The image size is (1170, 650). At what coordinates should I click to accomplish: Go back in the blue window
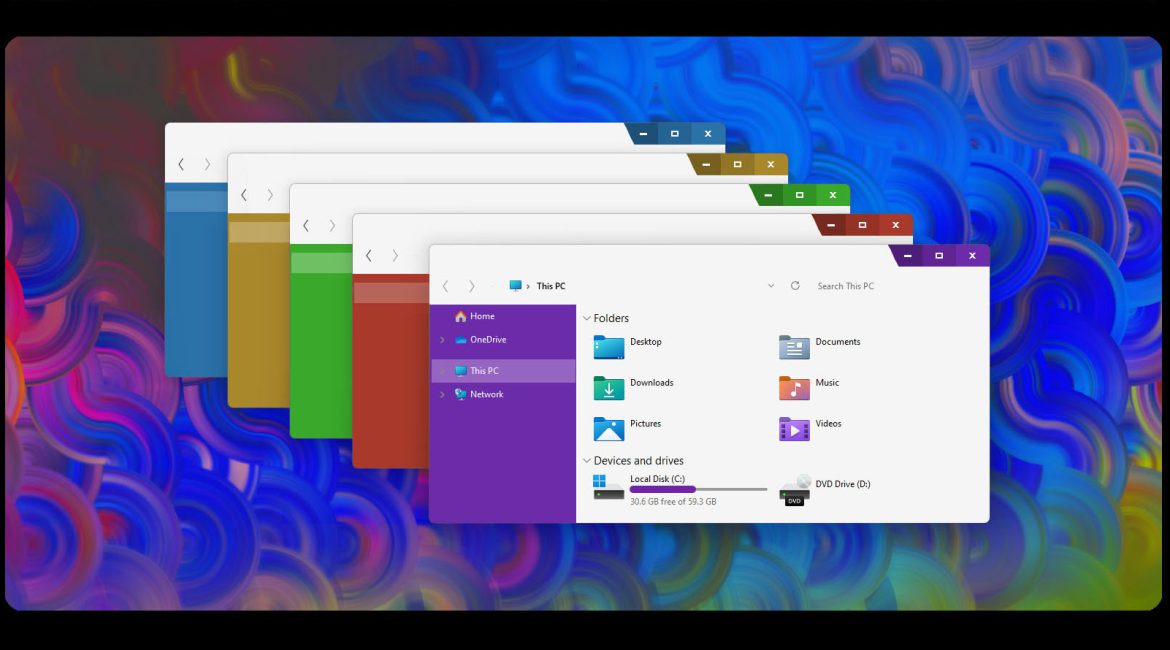[x=181, y=164]
